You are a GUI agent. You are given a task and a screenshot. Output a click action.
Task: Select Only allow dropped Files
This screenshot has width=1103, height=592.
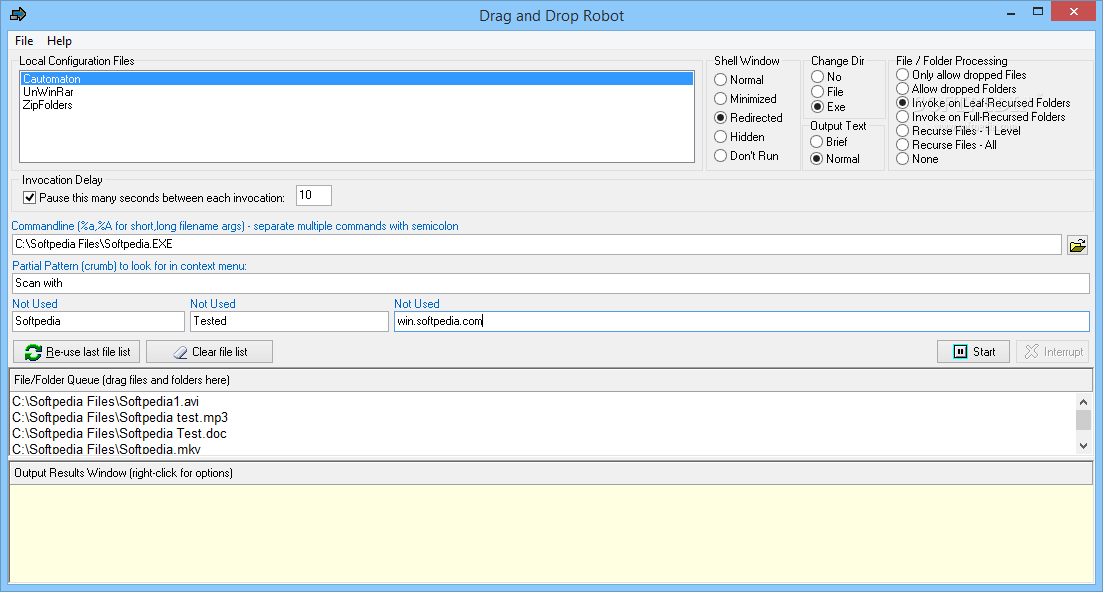pos(962,75)
